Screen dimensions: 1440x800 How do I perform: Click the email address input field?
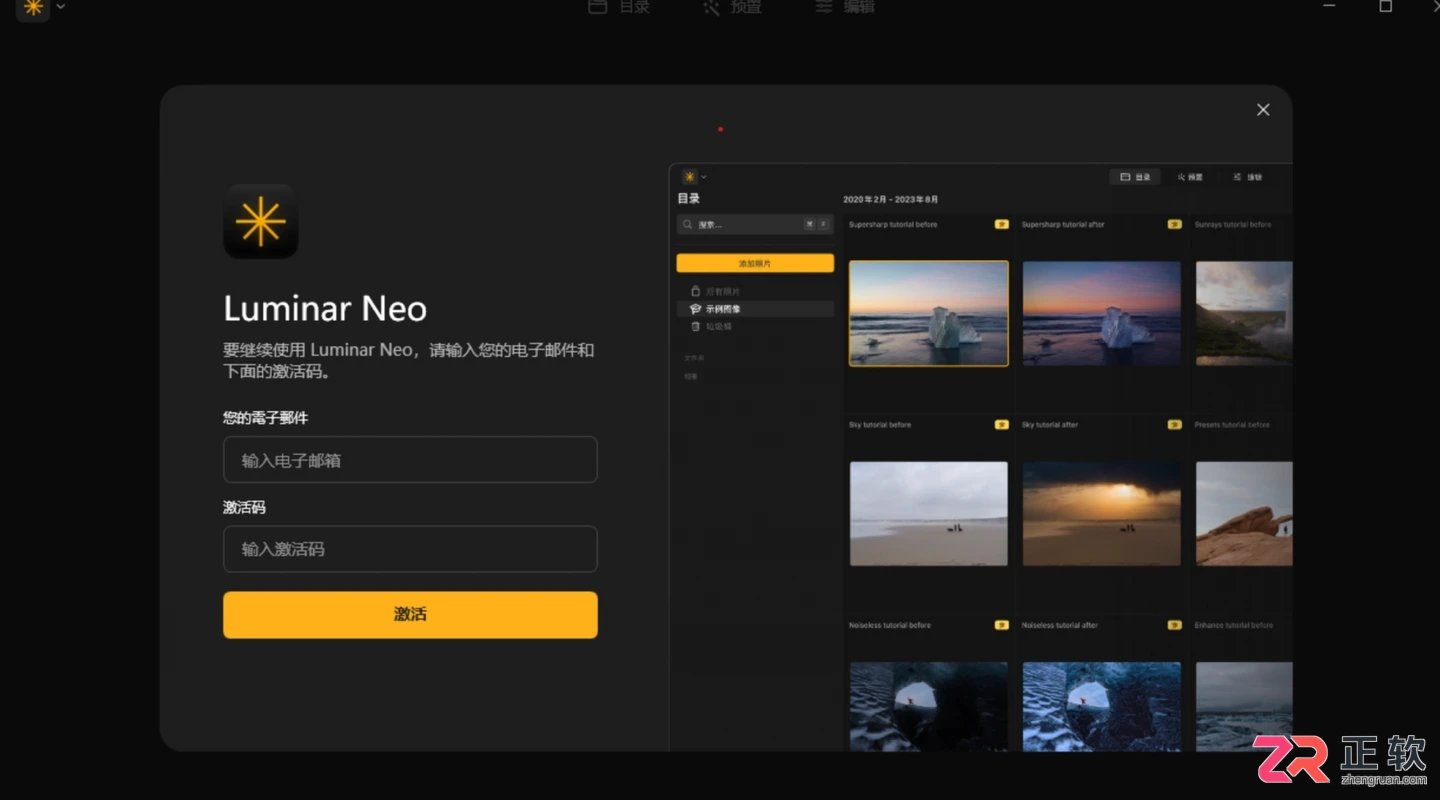410,460
